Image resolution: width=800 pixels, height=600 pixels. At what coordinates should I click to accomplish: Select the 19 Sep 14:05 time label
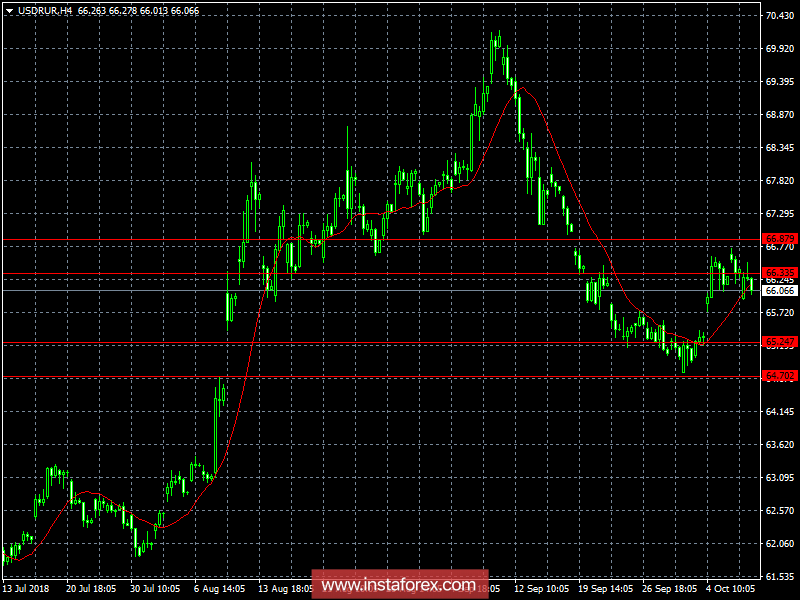[x=606, y=588]
